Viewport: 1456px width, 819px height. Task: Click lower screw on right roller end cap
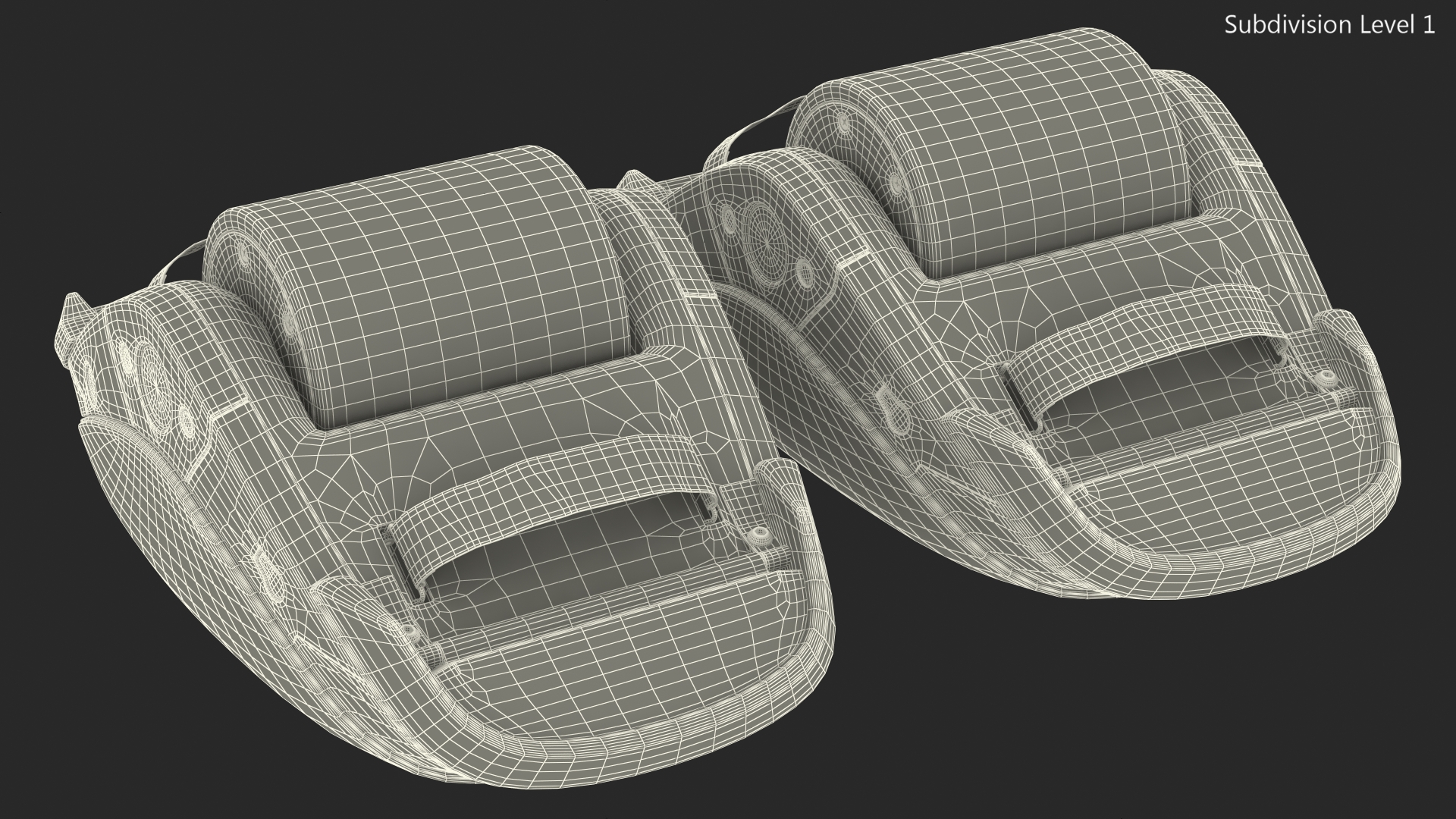click(895, 182)
